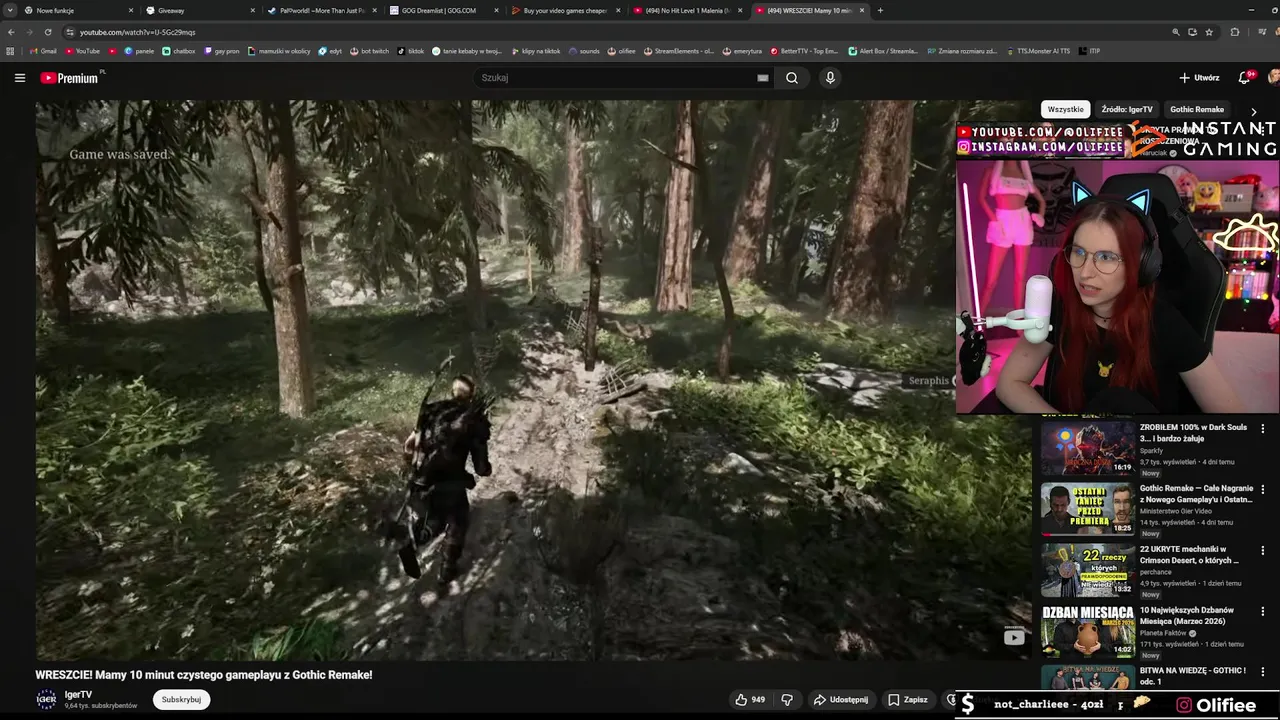
Task: Click the YouTube watermark icon on video
Action: coord(1014,637)
